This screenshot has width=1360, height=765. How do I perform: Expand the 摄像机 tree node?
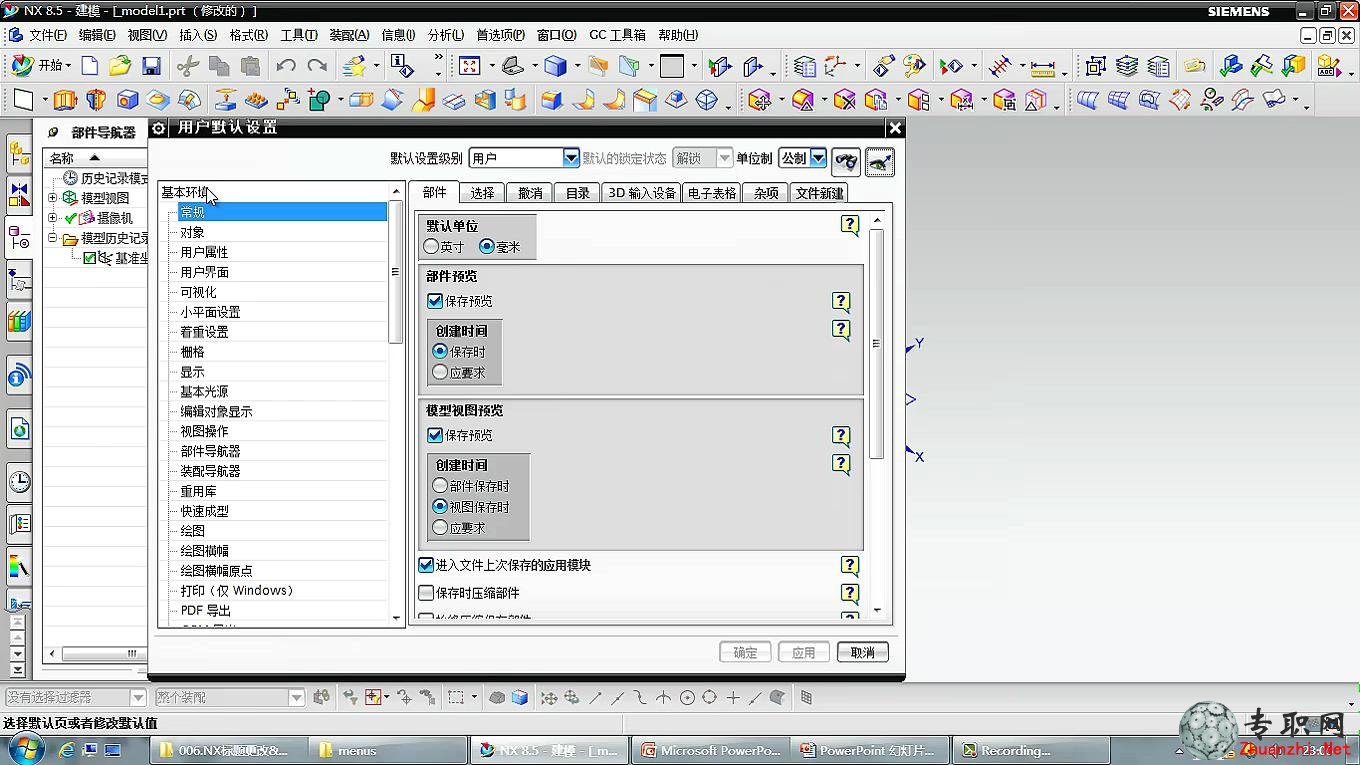coord(53,218)
